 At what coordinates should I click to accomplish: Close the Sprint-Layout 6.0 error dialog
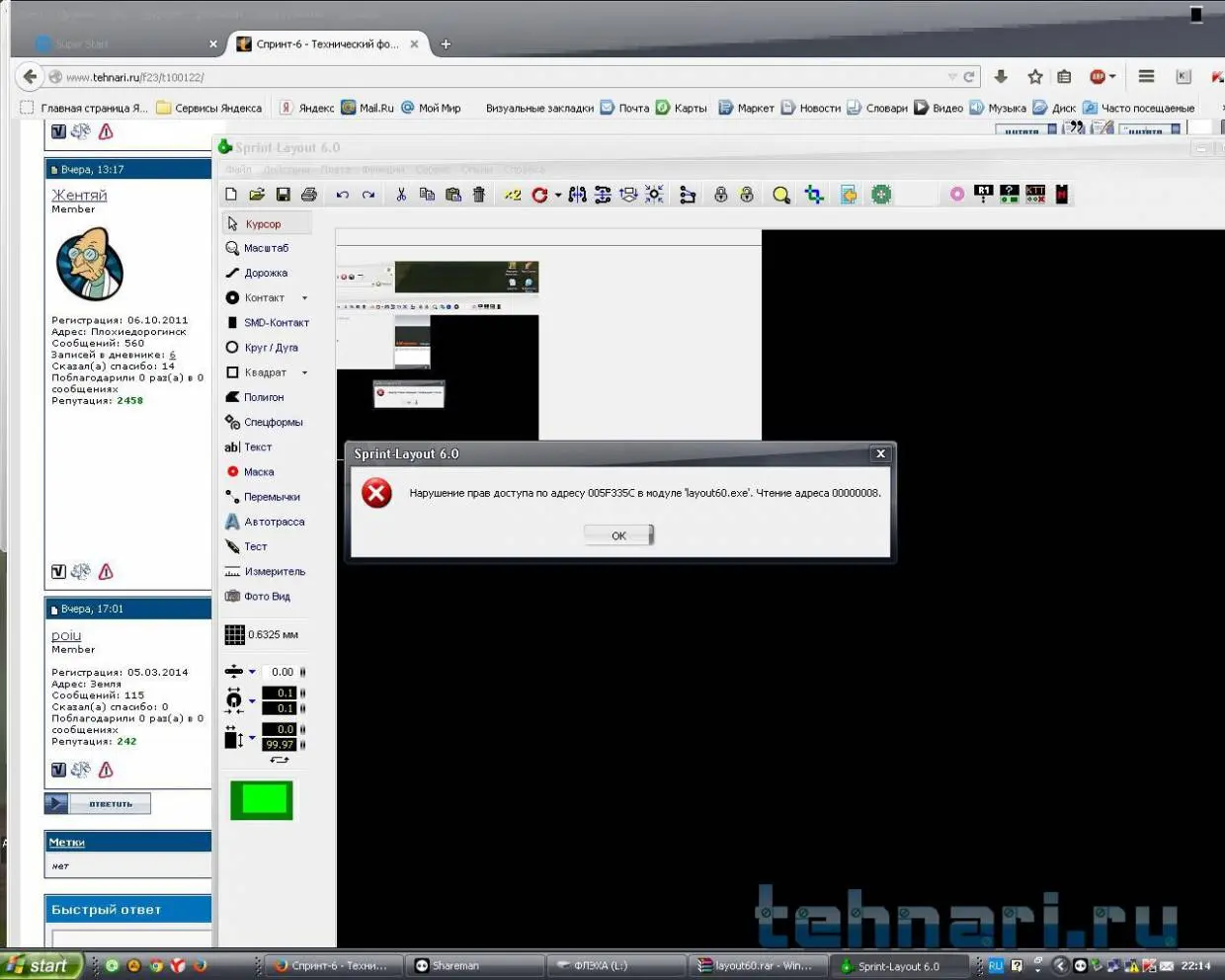[880, 453]
